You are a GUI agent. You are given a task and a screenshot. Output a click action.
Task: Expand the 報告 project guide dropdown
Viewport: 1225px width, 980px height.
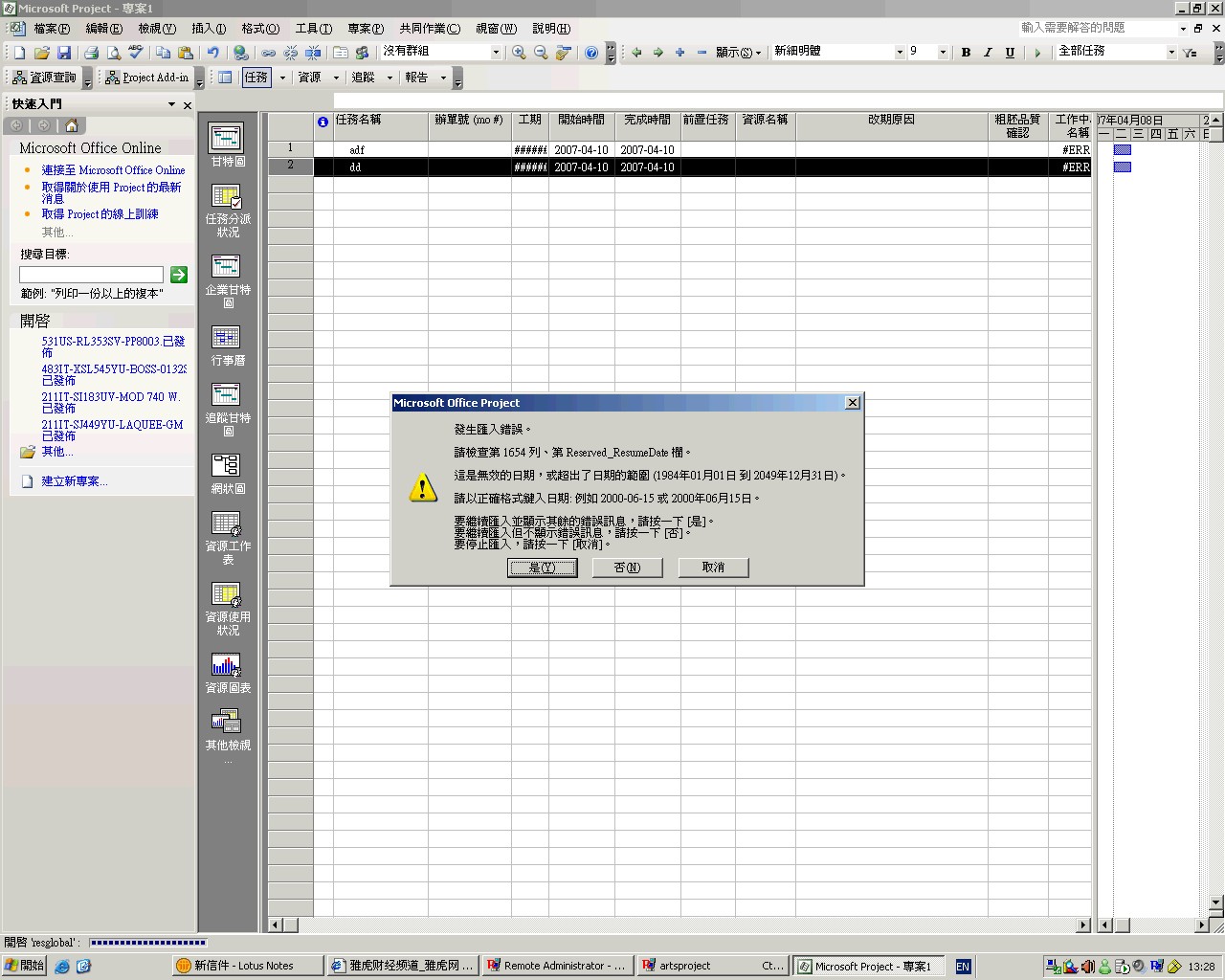click(443, 78)
